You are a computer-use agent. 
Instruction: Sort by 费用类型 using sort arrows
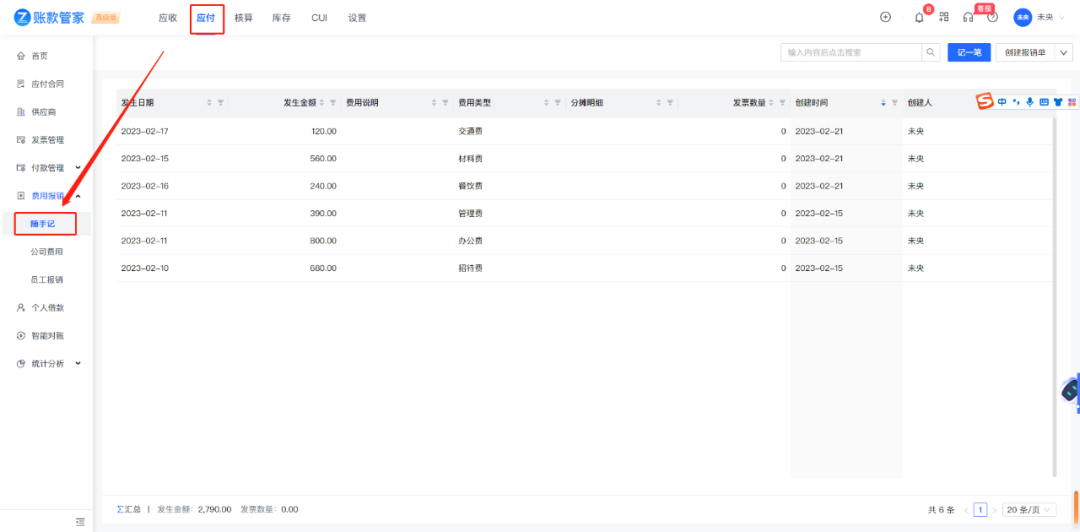click(546, 103)
